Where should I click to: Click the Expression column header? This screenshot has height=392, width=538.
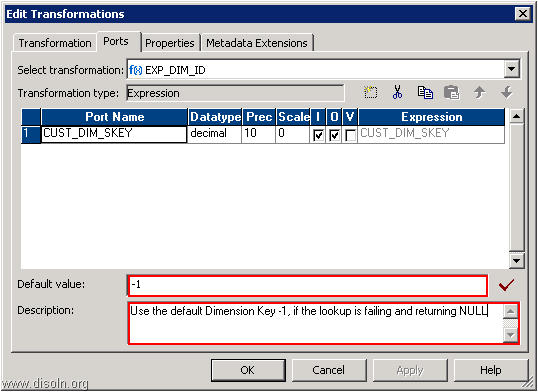[431, 117]
